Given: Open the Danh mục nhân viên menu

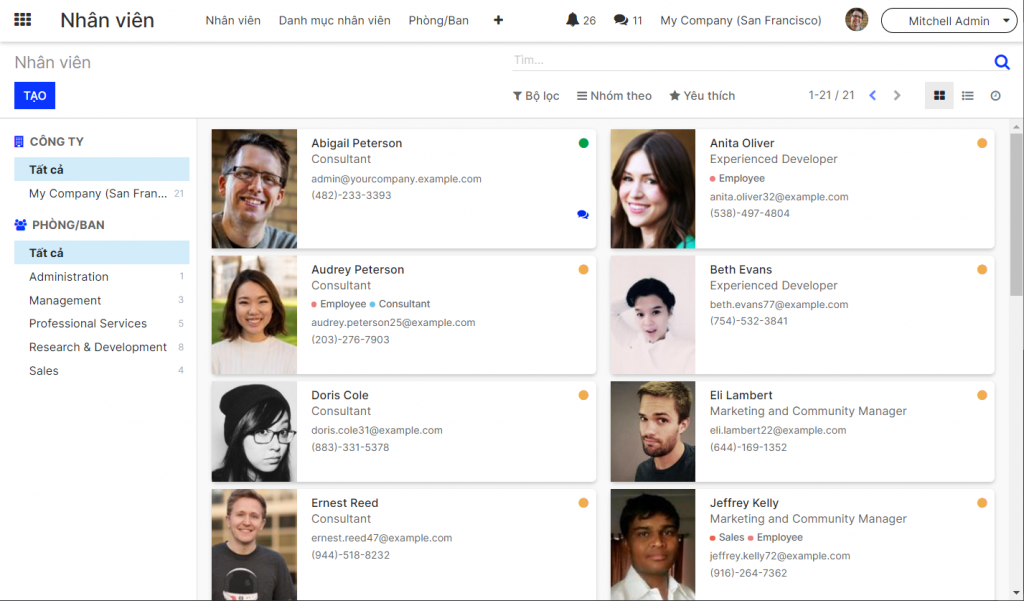Looking at the screenshot, I should pyautogui.click(x=334, y=20).
